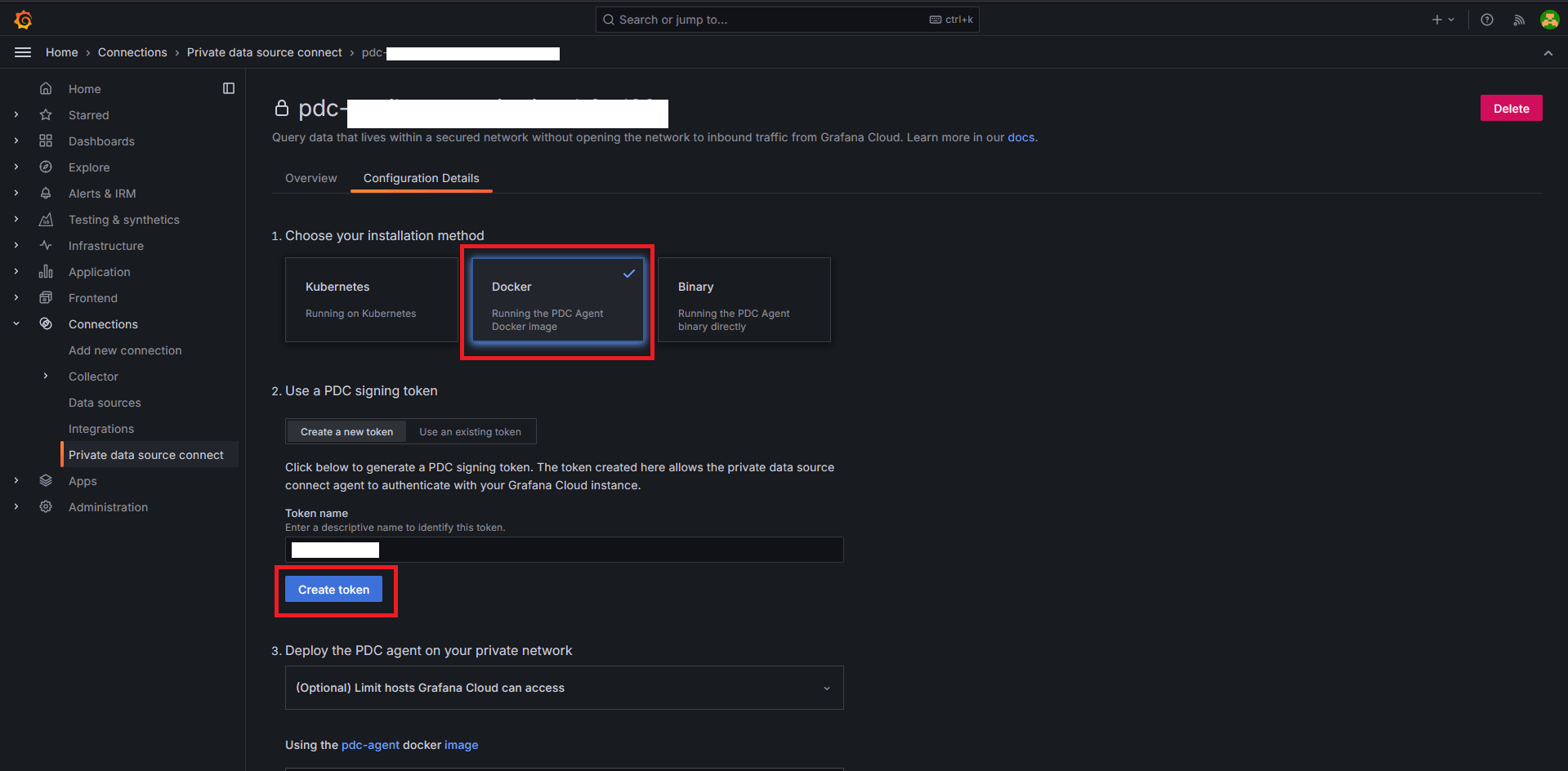The width and height of the screenshot is (1568, 771).
Task: Click the Administration gear icon
Action: 46,506
